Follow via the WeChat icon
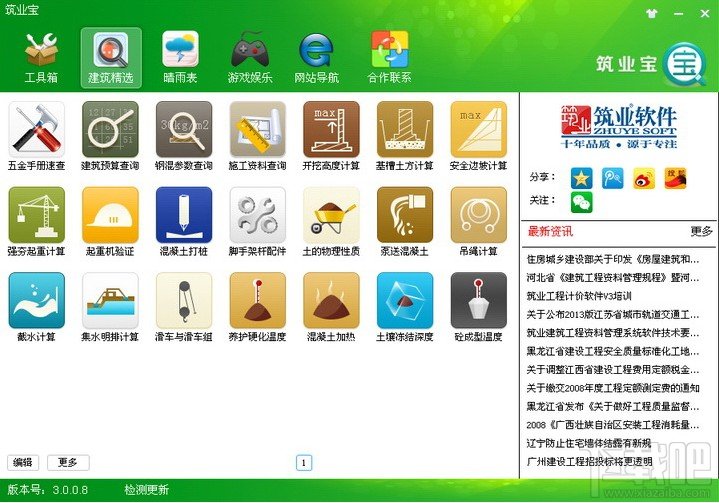 (581, 202)
